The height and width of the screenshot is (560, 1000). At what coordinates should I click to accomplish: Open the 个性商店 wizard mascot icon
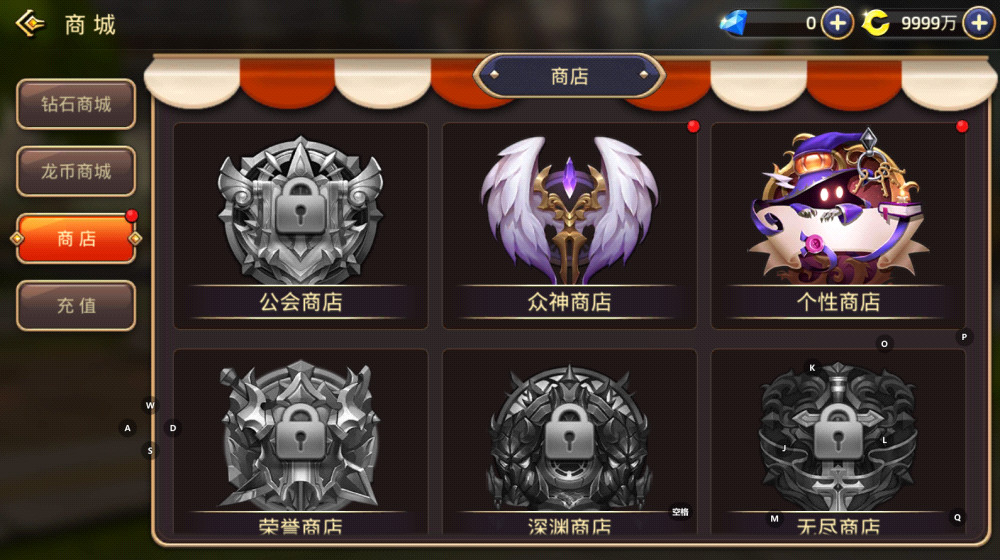point(838,207)
